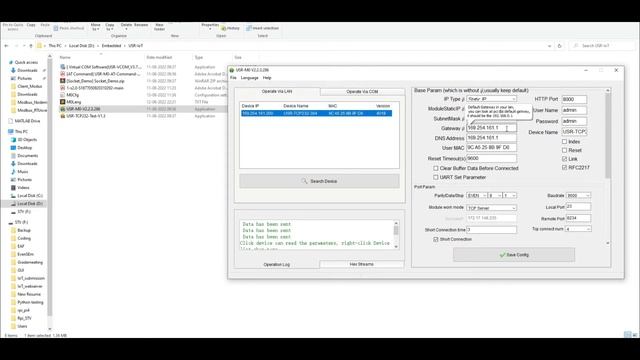
Task: Click the Remote Port field
Action: pyautogui.click(x=578, y=218)
